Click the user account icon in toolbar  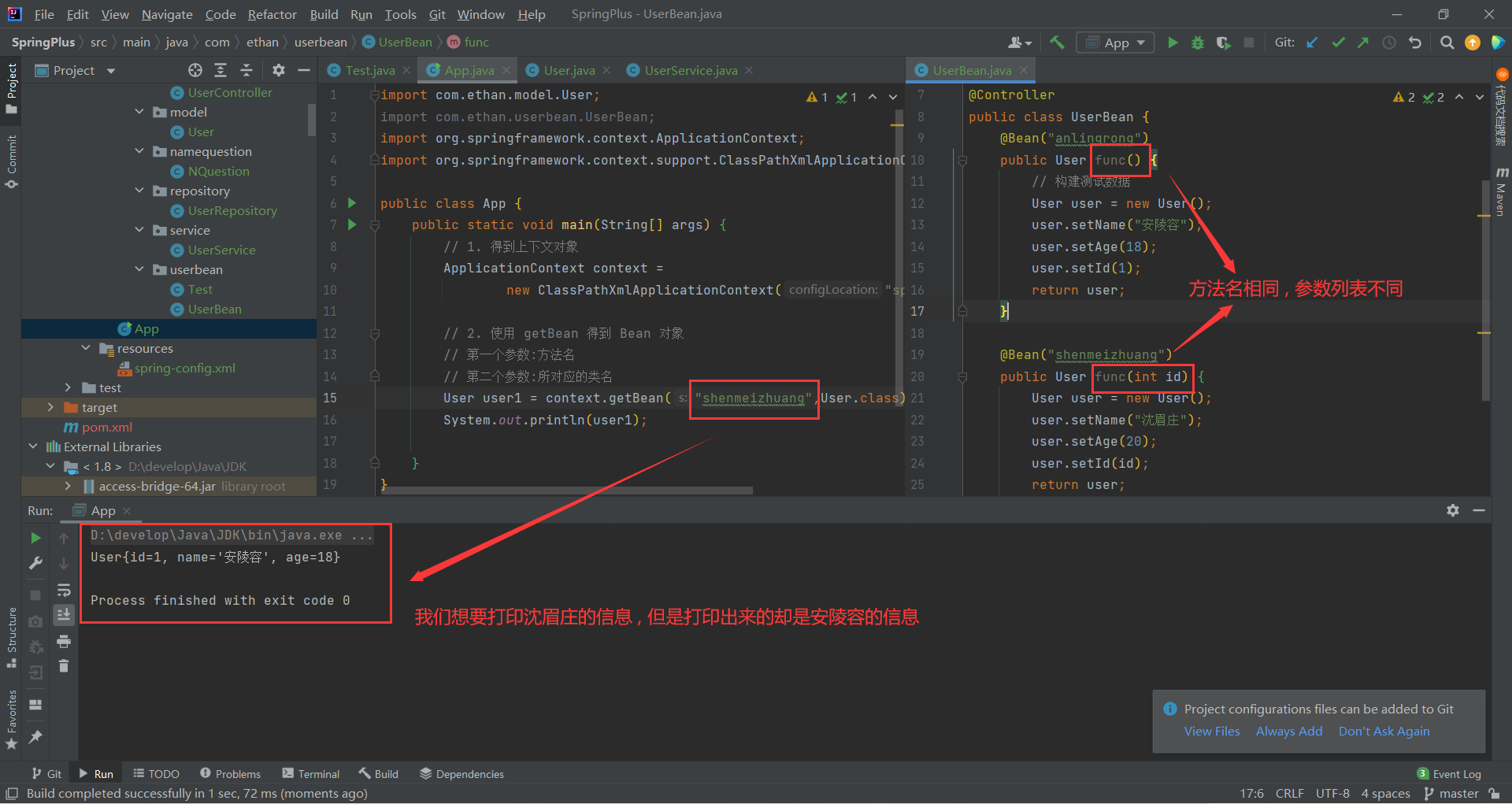[x=1019, y=43]
